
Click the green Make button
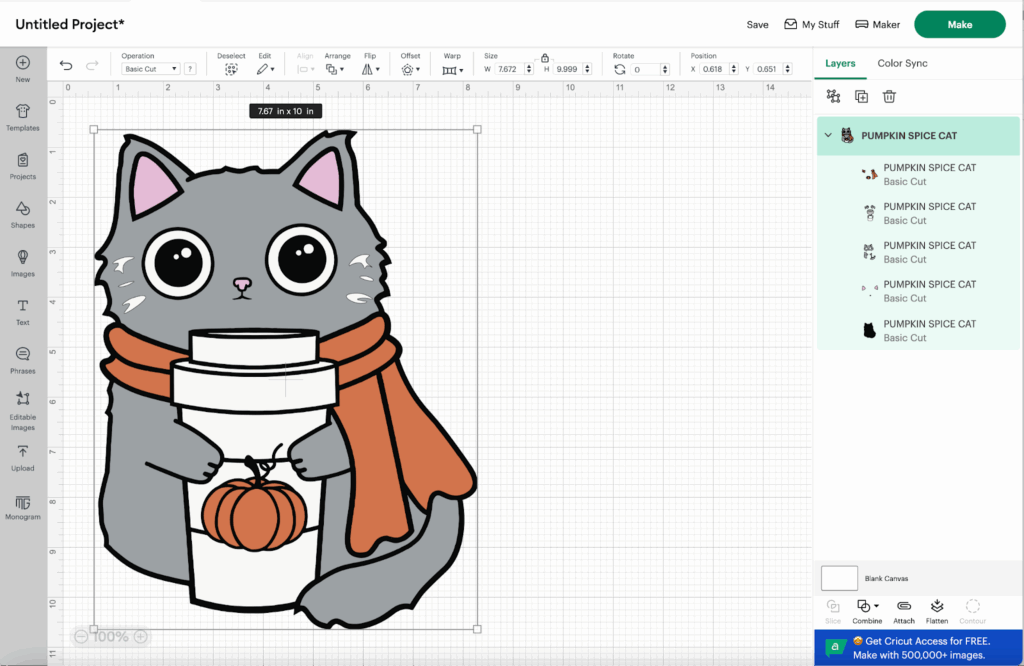point(959,25)
